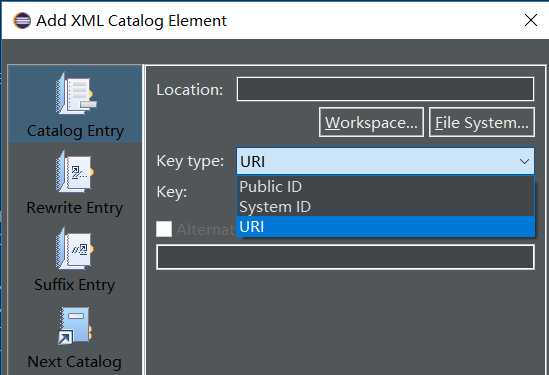
Task: Collapse the Key type list via chevron arrow
Action: tap(524, 161)
